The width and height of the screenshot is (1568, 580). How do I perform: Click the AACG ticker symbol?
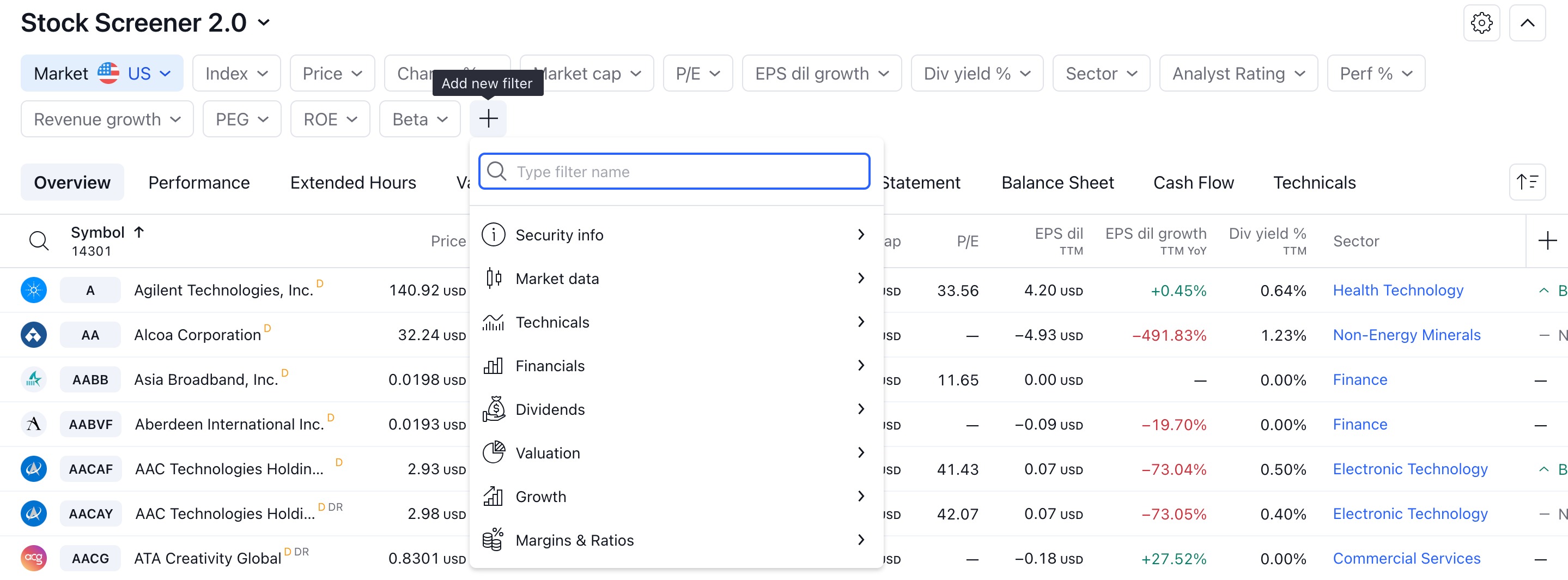pyautogui.click(x=90, y=558)
